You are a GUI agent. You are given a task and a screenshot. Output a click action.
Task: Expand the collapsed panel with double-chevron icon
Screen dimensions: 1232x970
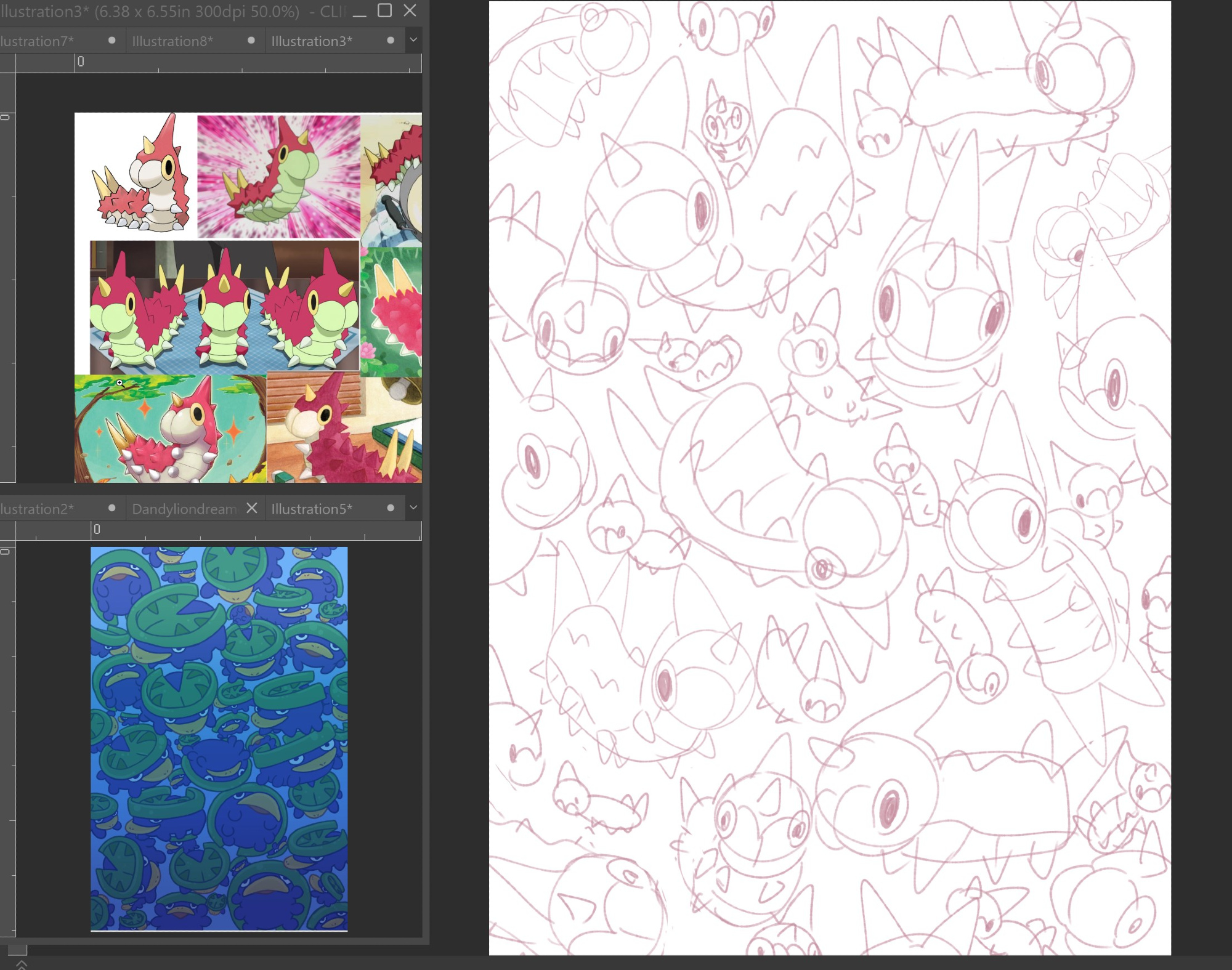click(x=21, y=964)
